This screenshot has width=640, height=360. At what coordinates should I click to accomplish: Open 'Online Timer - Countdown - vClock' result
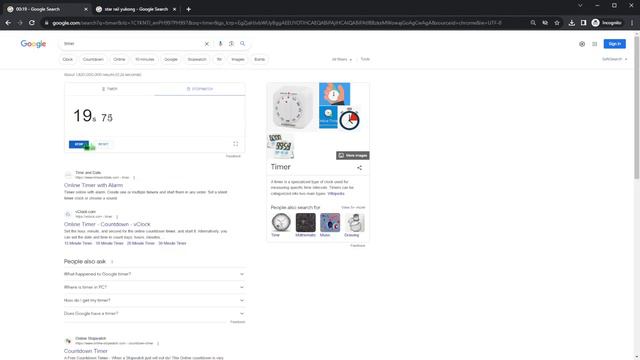click(x=107, y=224)
